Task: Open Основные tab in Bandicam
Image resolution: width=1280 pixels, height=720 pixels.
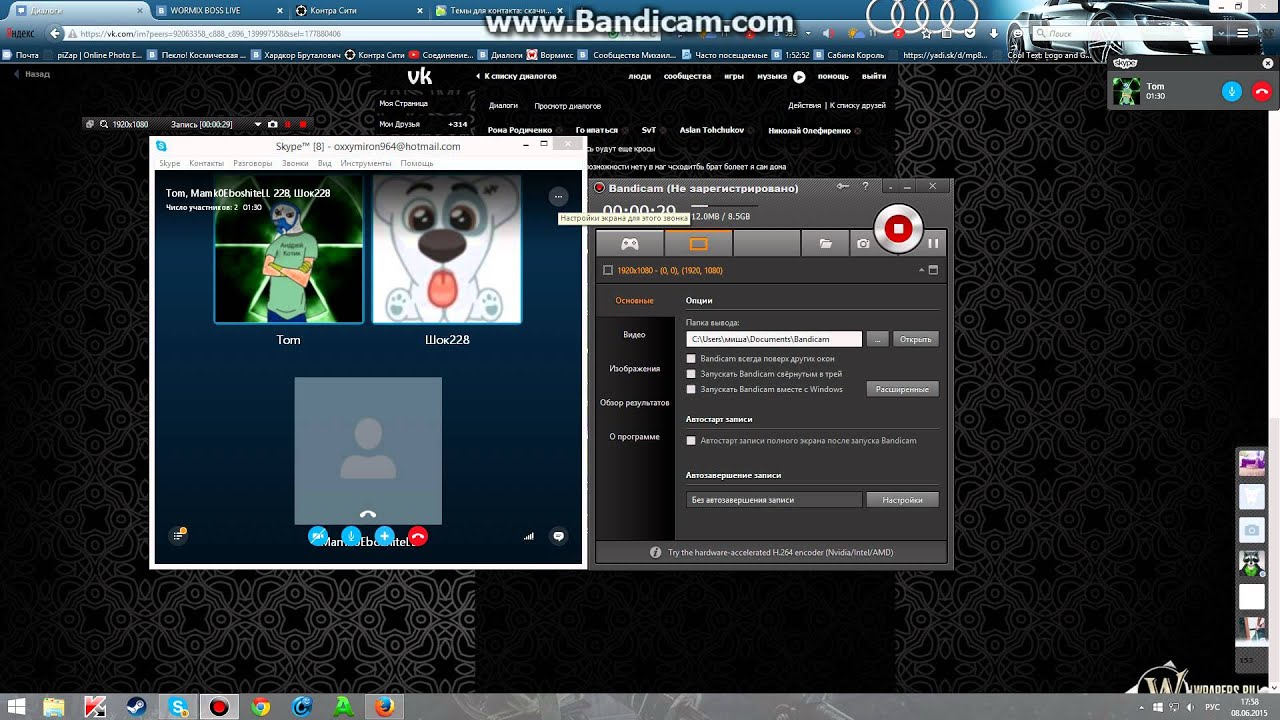Action: click(635, 300)
